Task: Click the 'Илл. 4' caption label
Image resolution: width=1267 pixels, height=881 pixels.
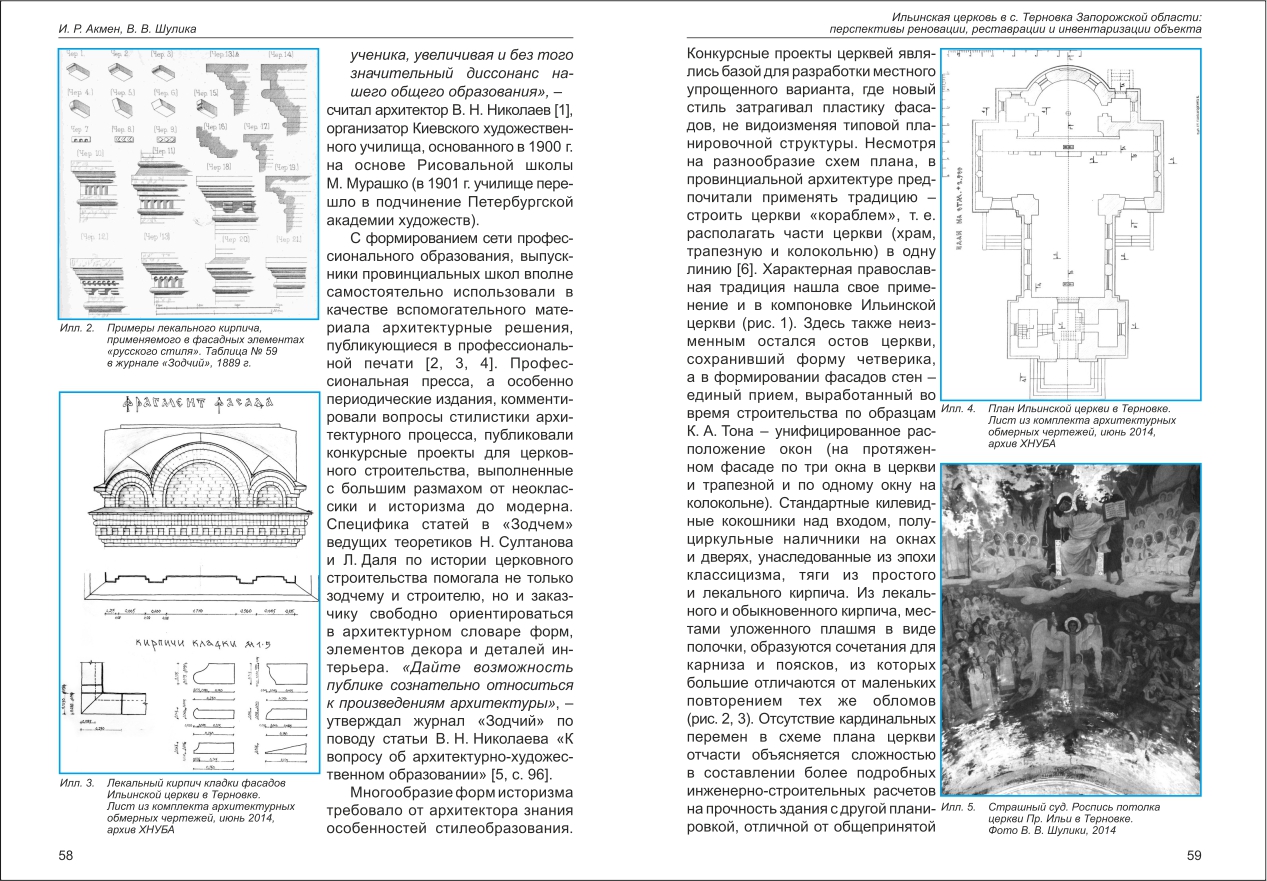Action: point(958,408)
